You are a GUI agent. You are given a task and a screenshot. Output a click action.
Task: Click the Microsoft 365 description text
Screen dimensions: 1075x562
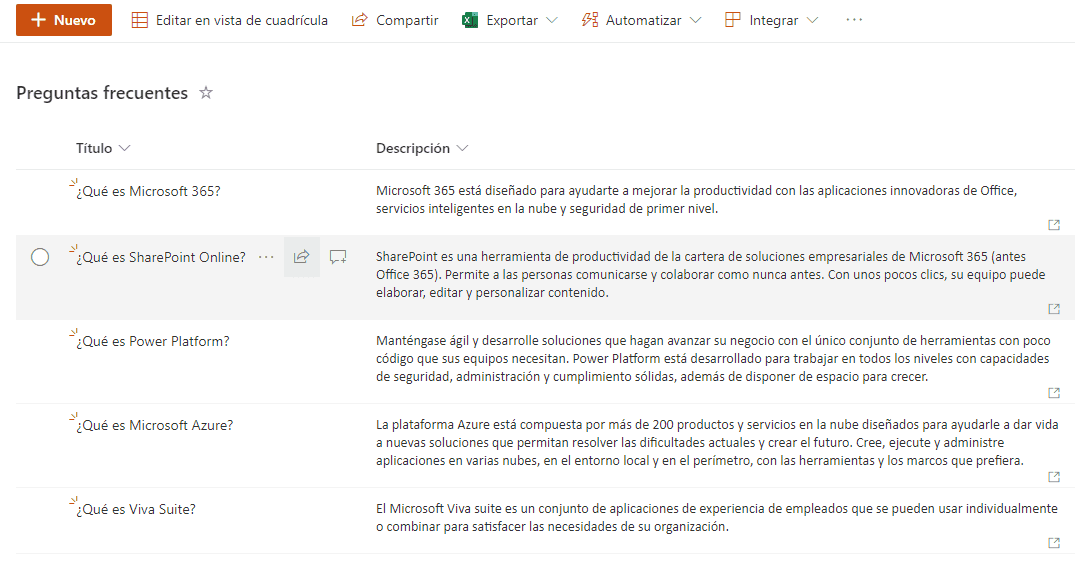[x=697, y=199]
